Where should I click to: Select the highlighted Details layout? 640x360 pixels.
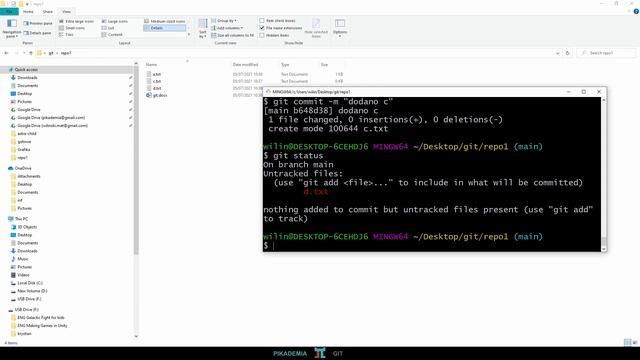point(165,28)
